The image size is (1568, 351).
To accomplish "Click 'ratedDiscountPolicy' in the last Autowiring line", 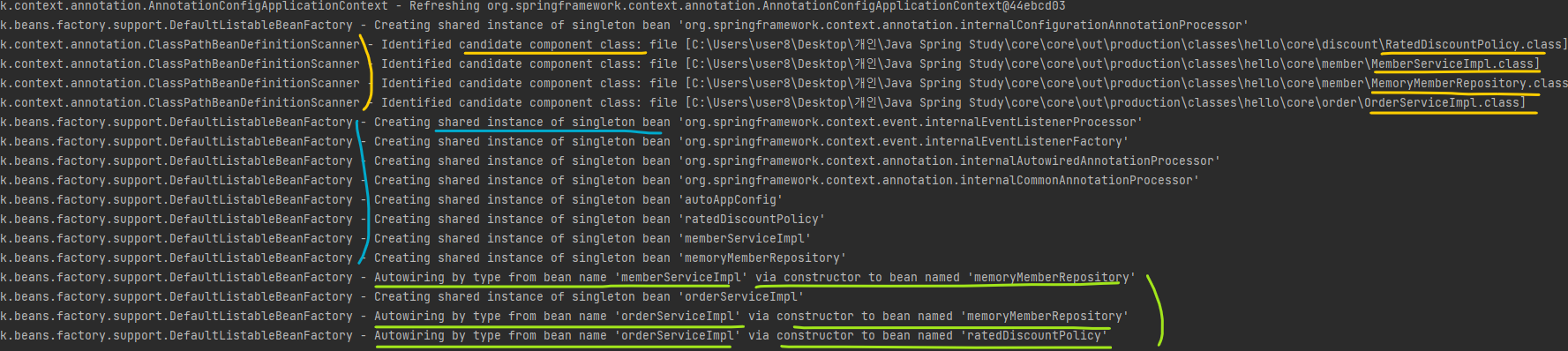I will coord(1034,335).
